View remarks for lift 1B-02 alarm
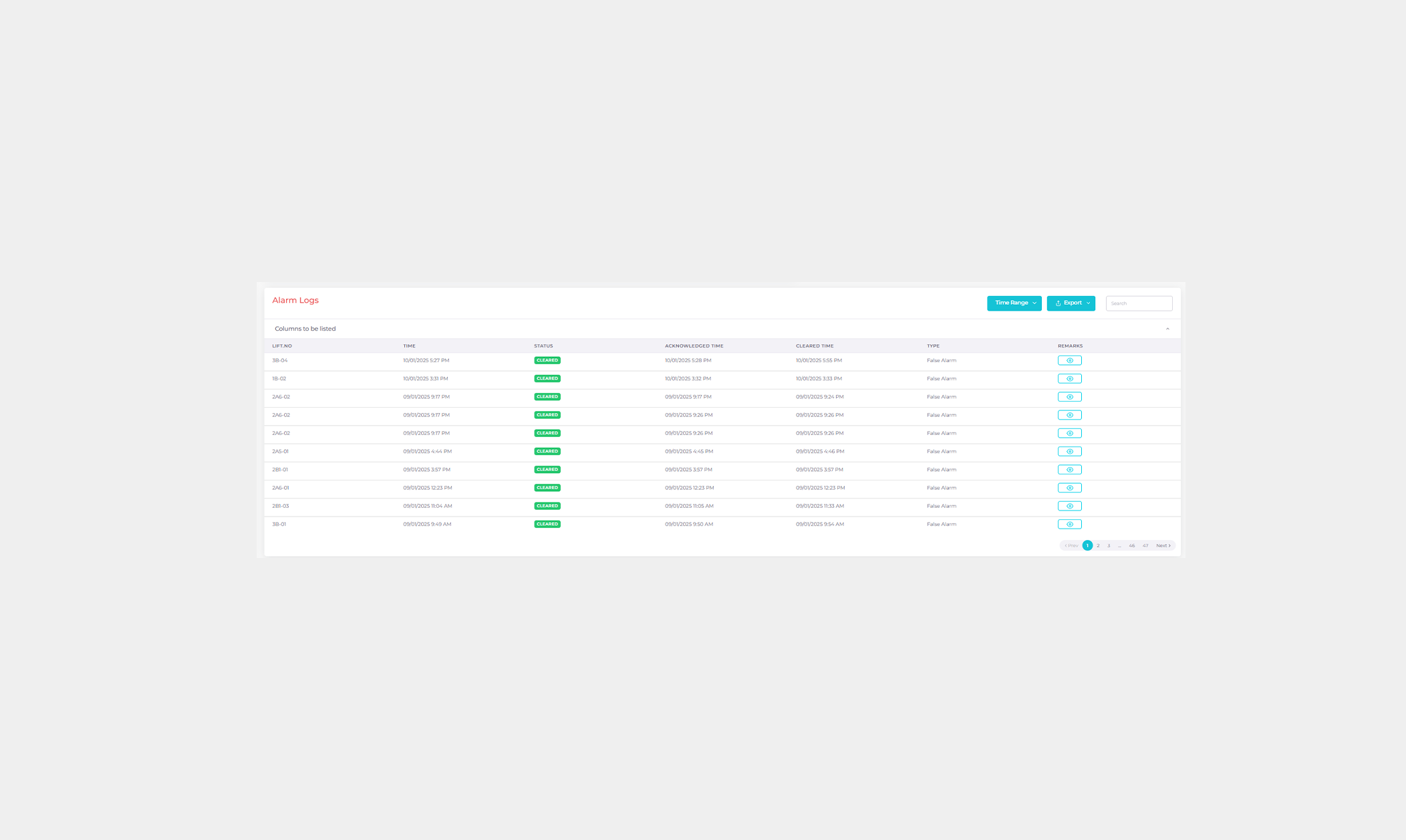1406x840 pixels. pos(1069,379)
